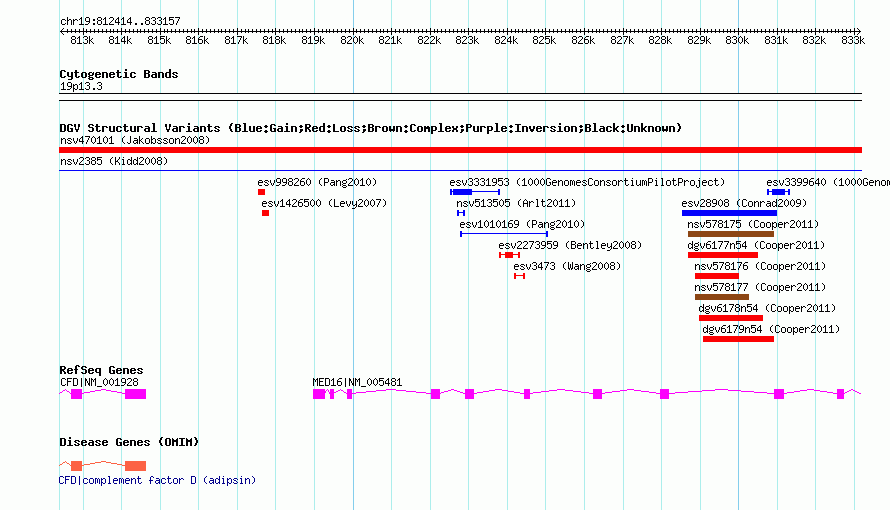890x510 pixels.
Task: Select the dgv6177n54 (Cooper2011) red bar
Action: click(723, 255)
